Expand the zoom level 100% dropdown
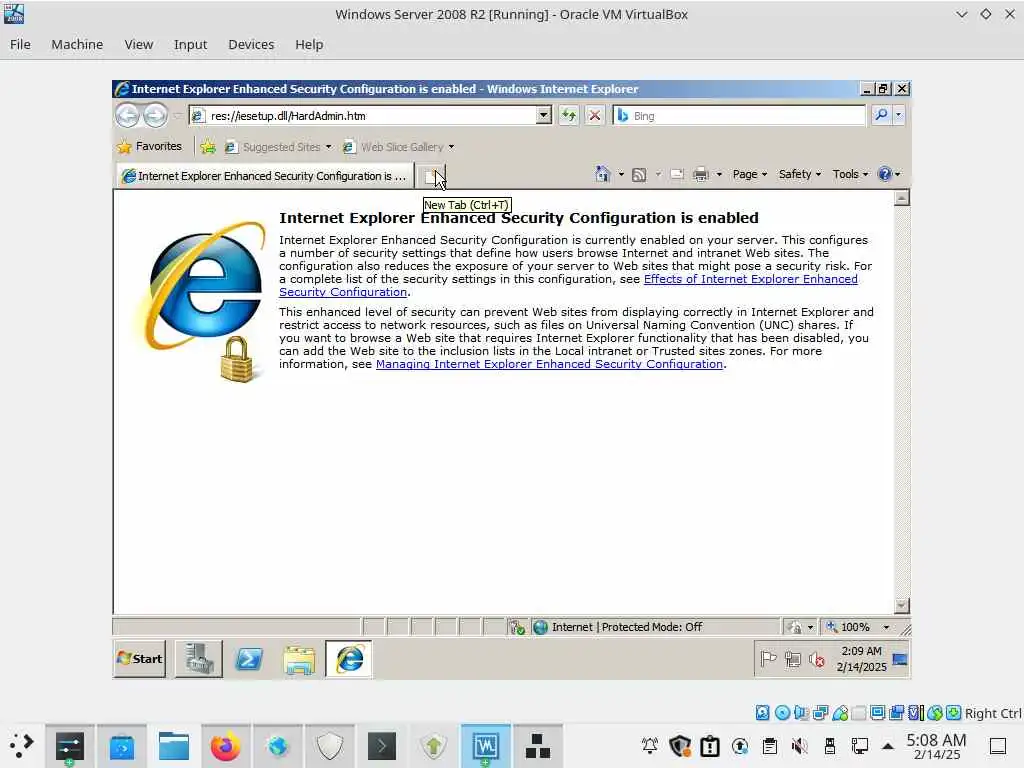 coord(886,627)
